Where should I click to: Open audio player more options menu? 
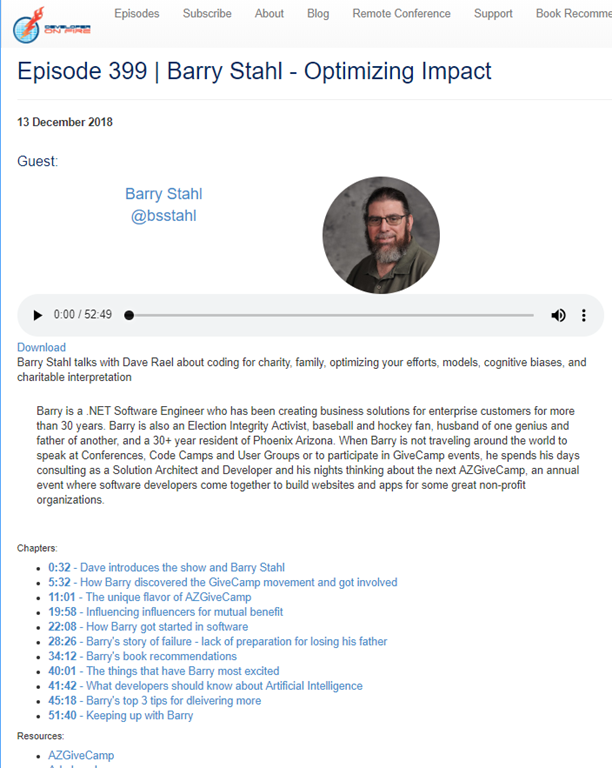(x=584, y=315)
